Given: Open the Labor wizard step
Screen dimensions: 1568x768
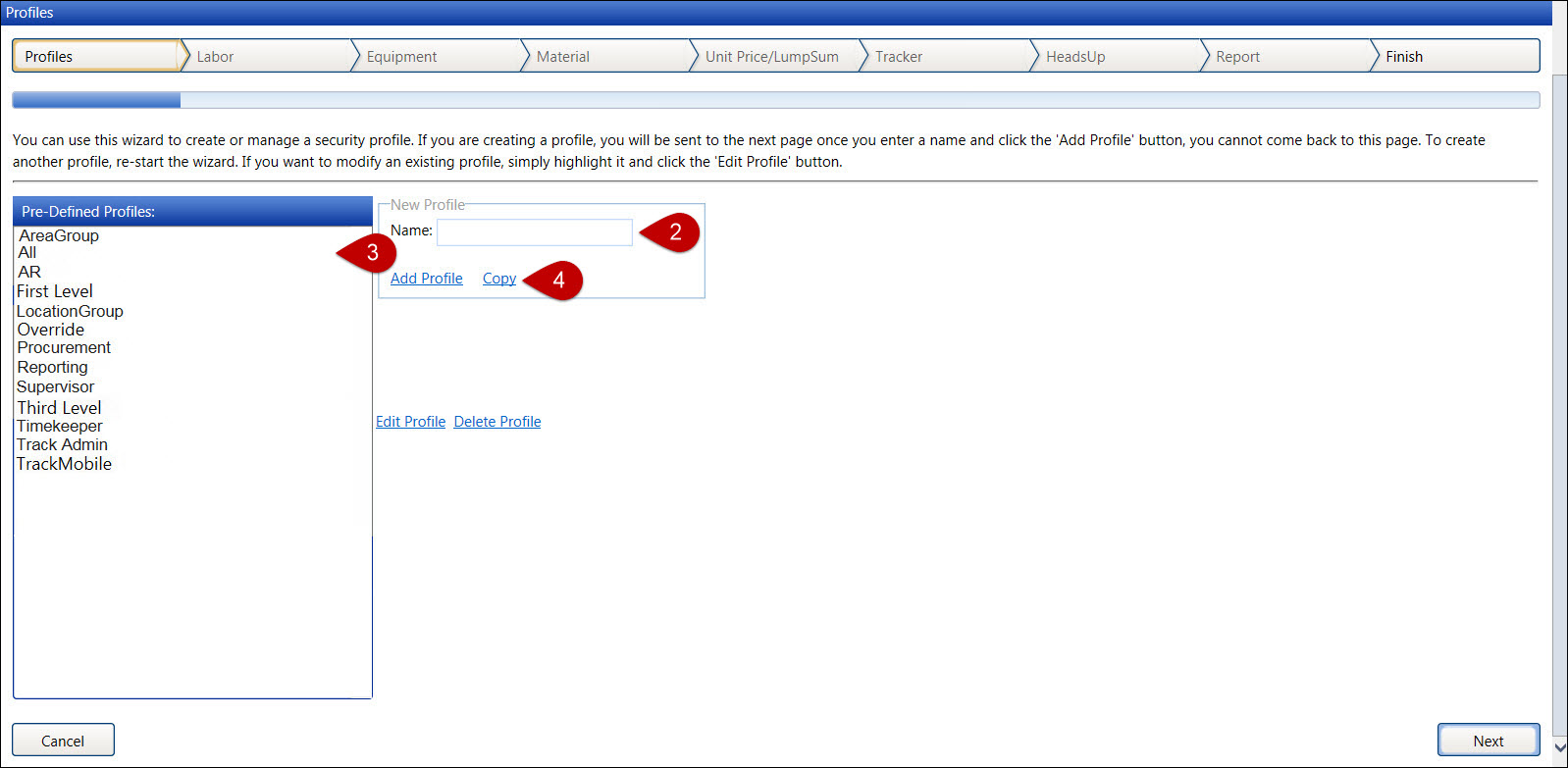Looking at the screenshot, I should (215, 57).
